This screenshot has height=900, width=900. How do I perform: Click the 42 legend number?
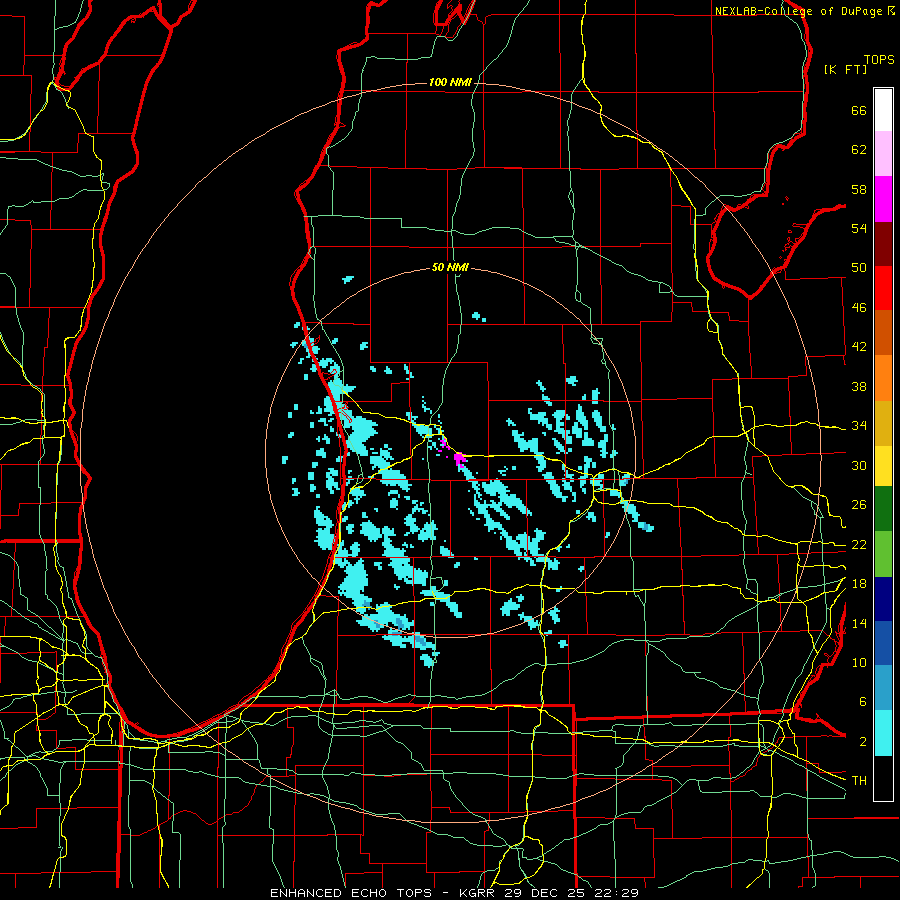pos(859,347)
